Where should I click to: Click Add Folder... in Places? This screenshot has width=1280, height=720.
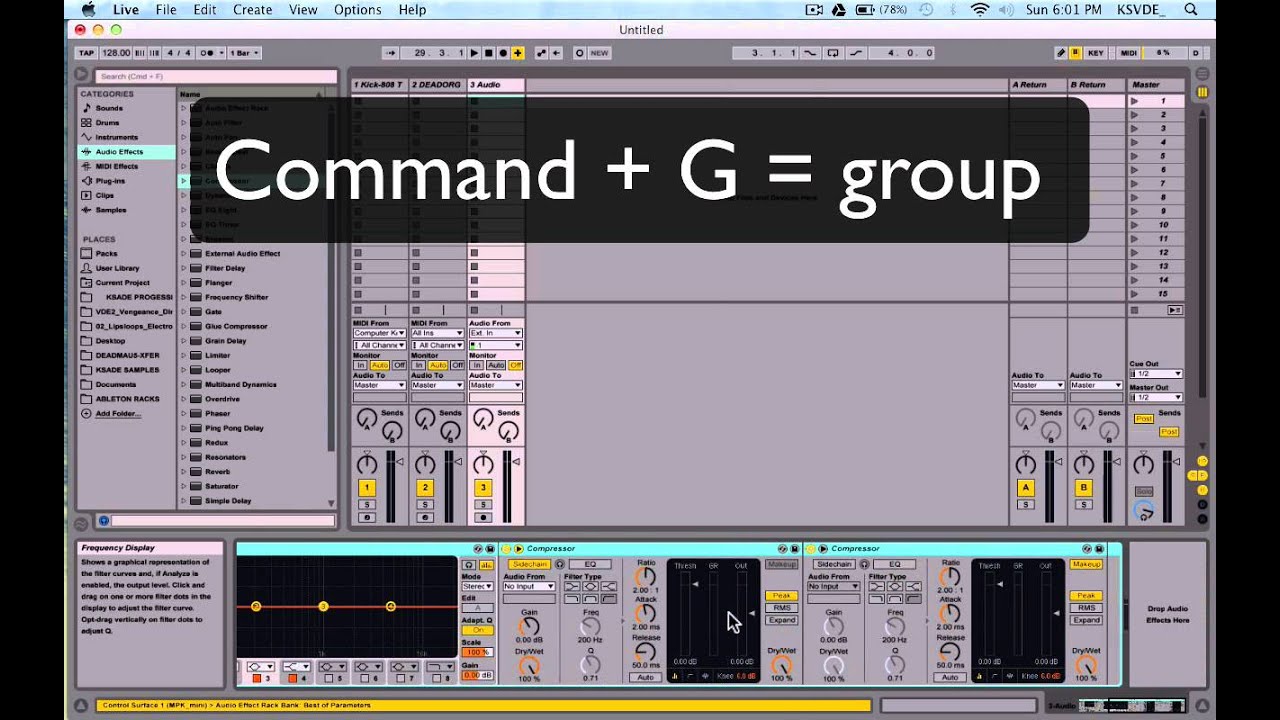click(x=118, y=413)
